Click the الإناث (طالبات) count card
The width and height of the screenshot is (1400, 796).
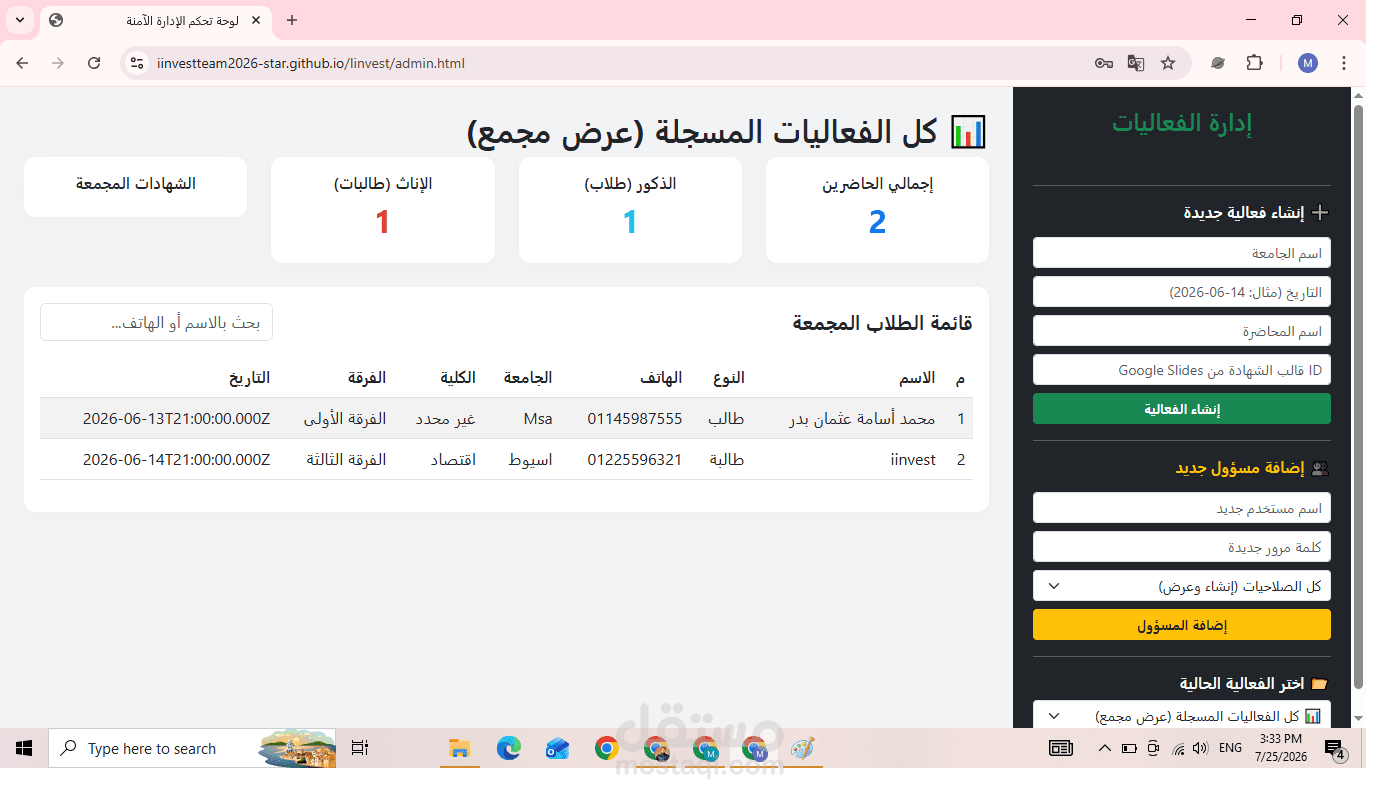point(383,210)
